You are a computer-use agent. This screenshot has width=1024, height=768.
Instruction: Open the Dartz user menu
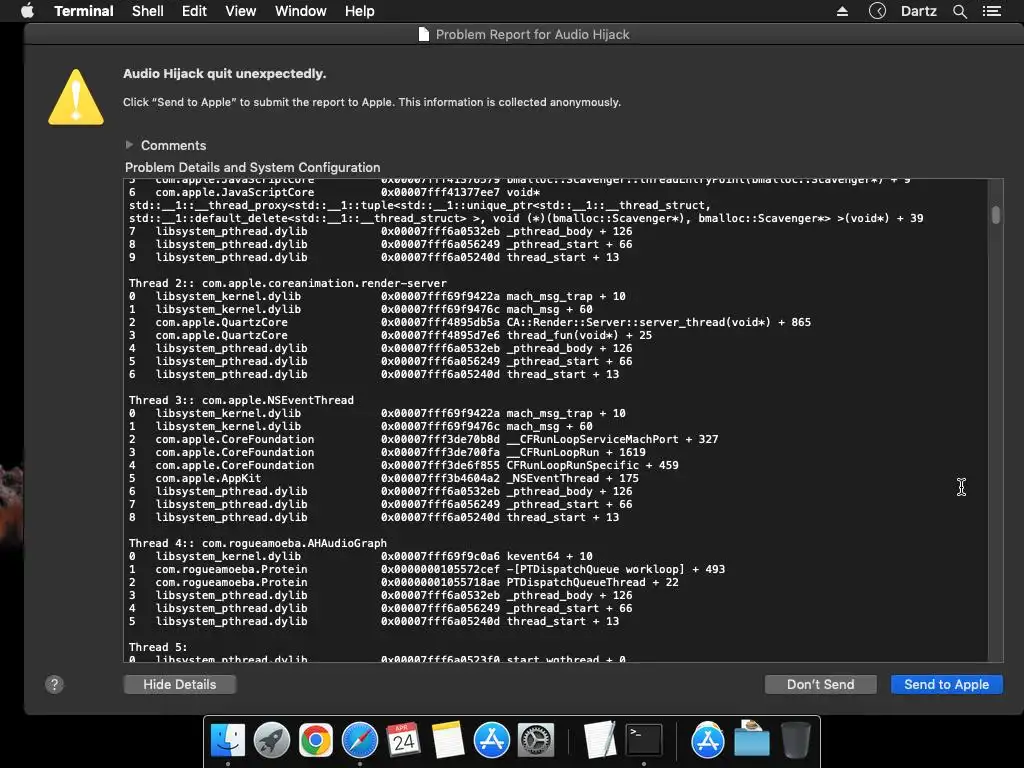[918, 11]
